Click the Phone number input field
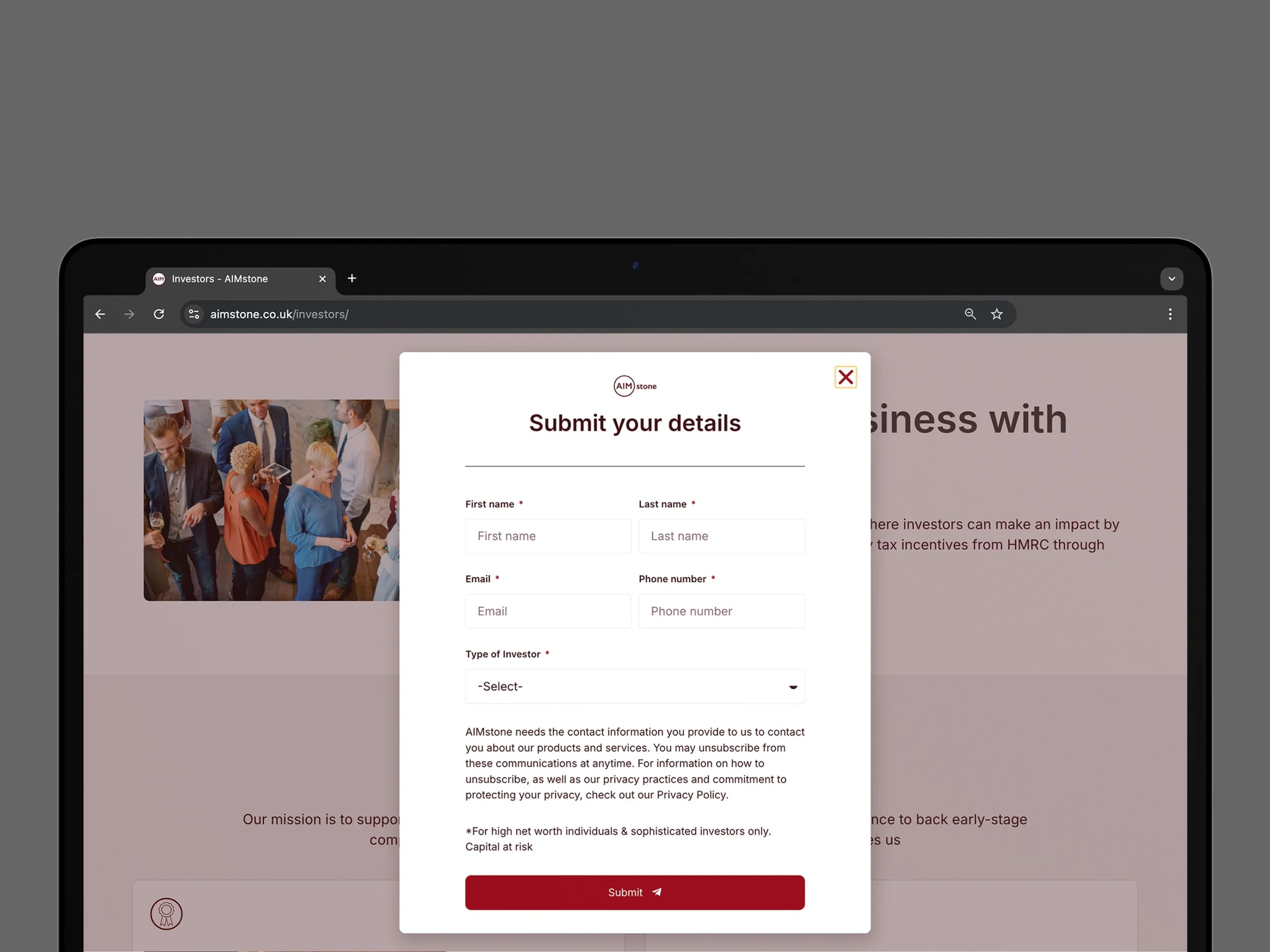 [721, 611]
